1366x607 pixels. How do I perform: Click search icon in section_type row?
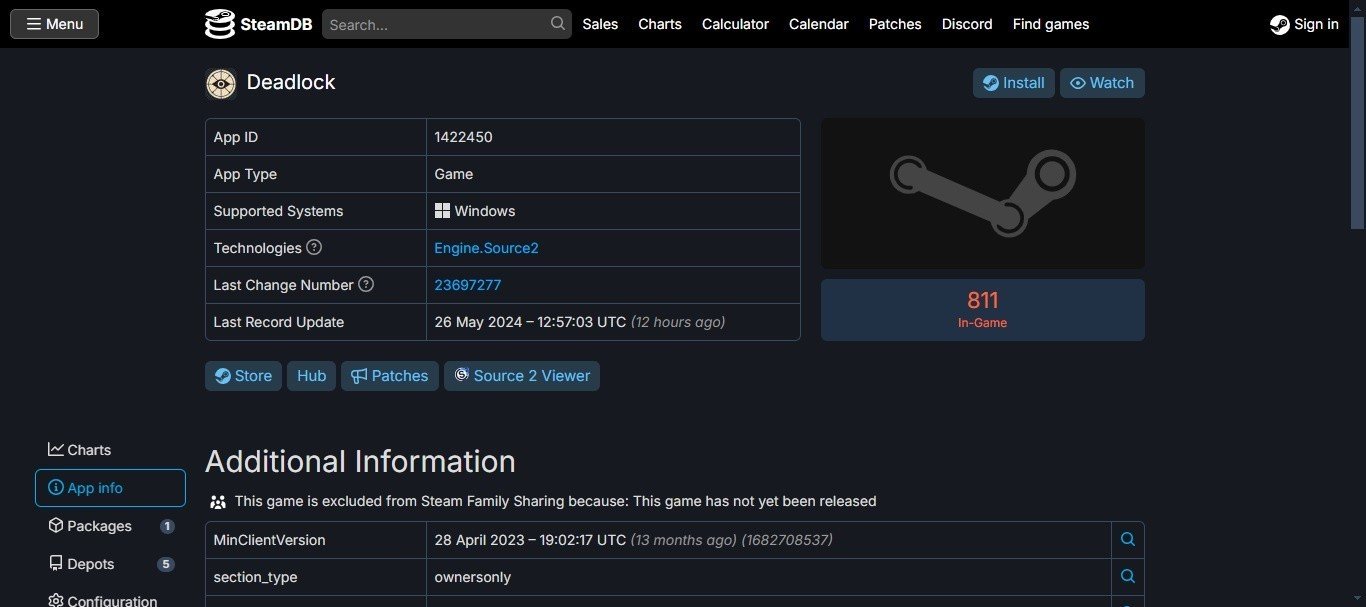click(1127, 577)
